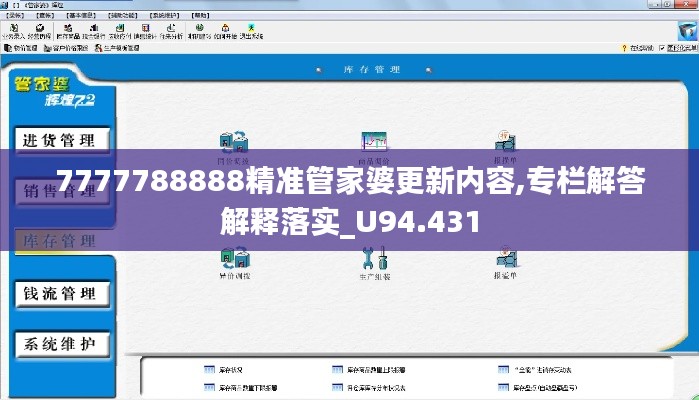
Task: Click the 现金银行 toolbar icon
Action: tap(94, 31)
